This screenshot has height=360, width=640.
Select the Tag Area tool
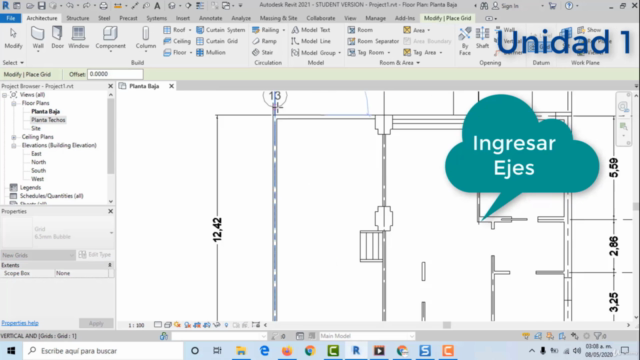coord(422,53)
